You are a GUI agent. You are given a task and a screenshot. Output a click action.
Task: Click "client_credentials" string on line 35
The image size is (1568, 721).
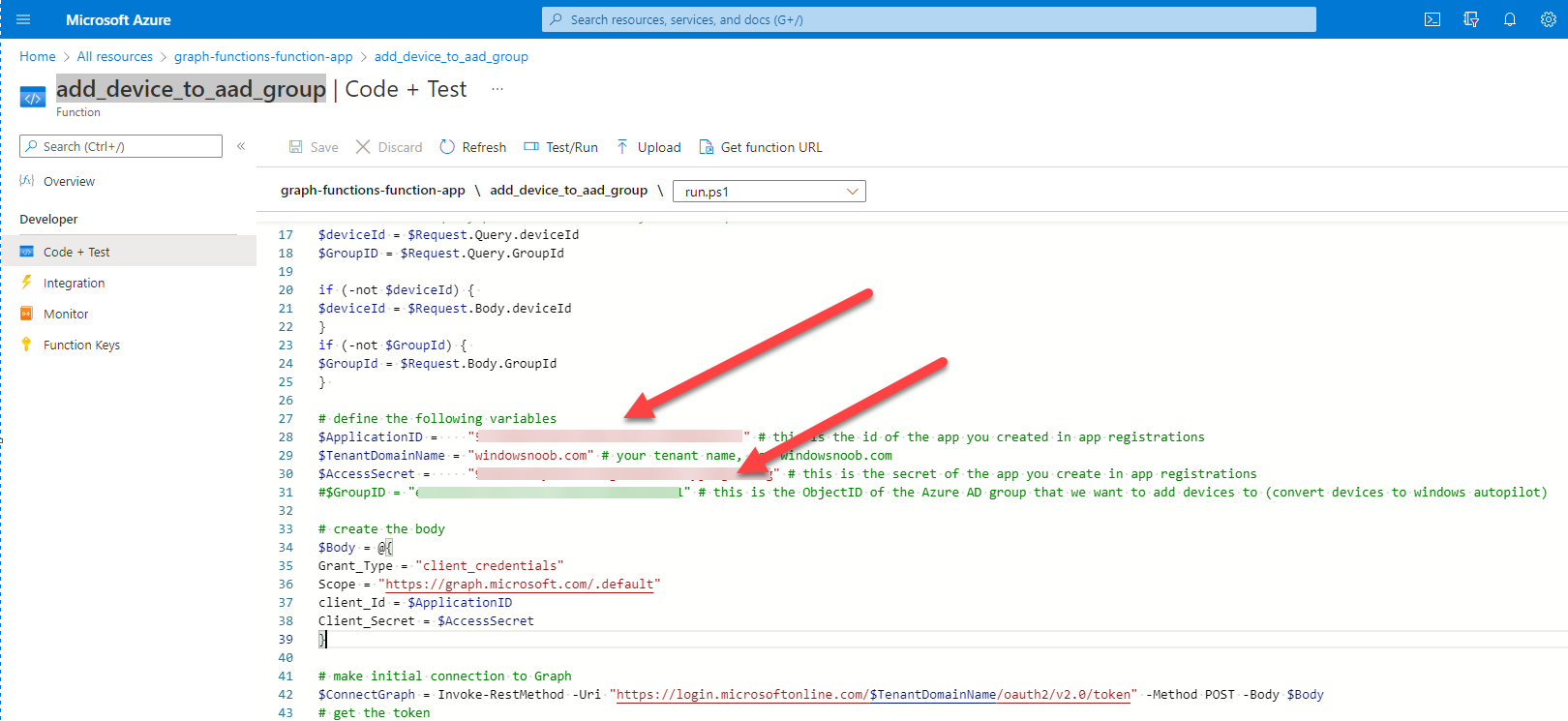[x=490, y=565]
